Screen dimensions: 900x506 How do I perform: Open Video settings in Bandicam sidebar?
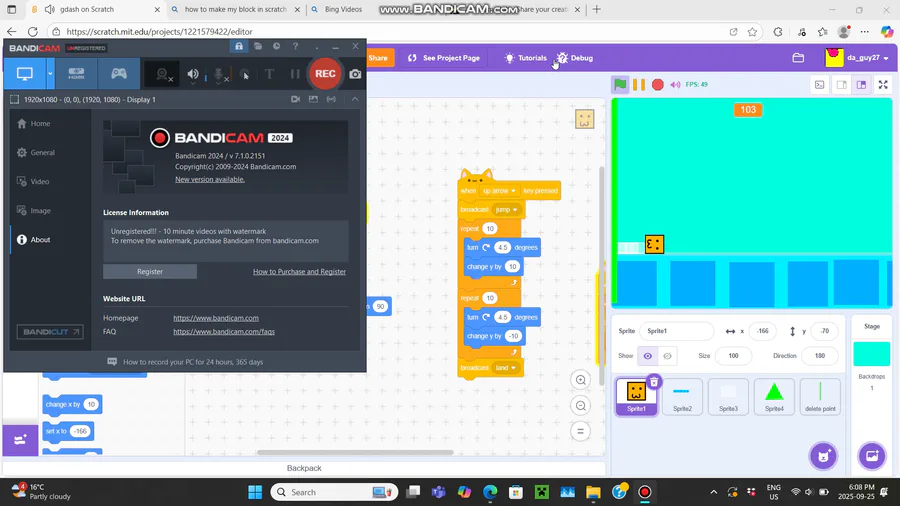(x=33, y=181)
